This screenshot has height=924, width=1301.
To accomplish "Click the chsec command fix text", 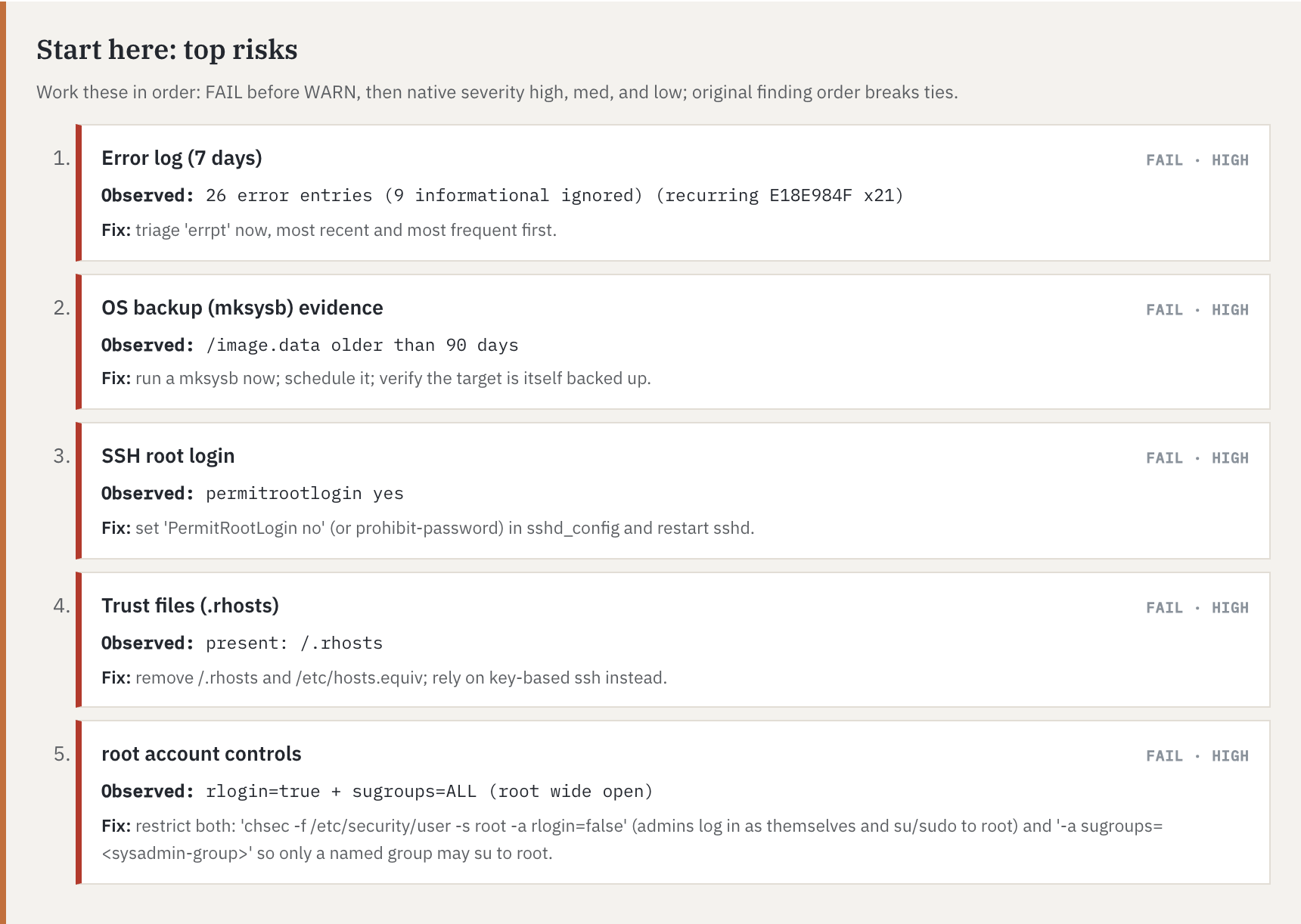I will 632,839.
